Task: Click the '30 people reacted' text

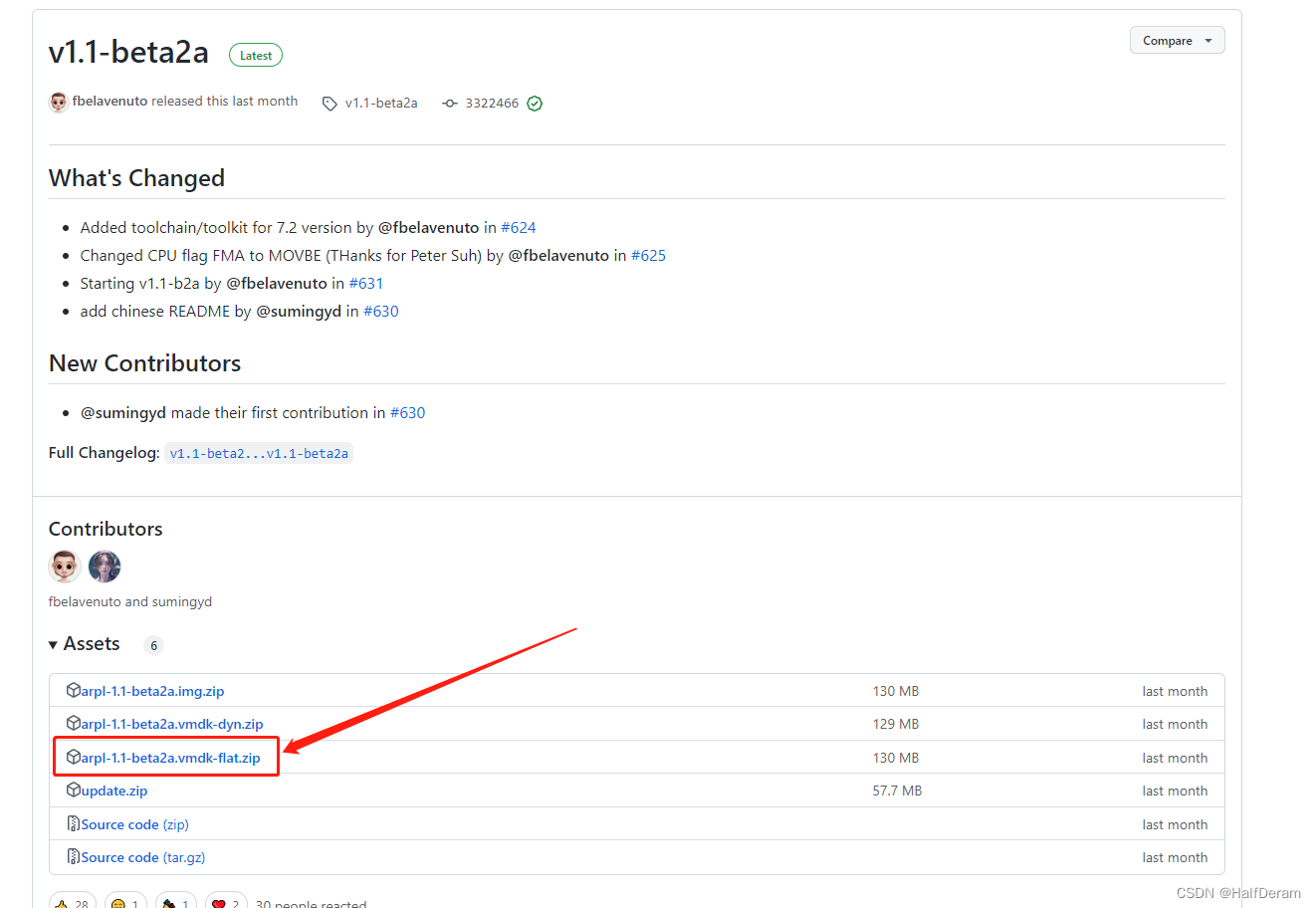Action: point(312,903)
